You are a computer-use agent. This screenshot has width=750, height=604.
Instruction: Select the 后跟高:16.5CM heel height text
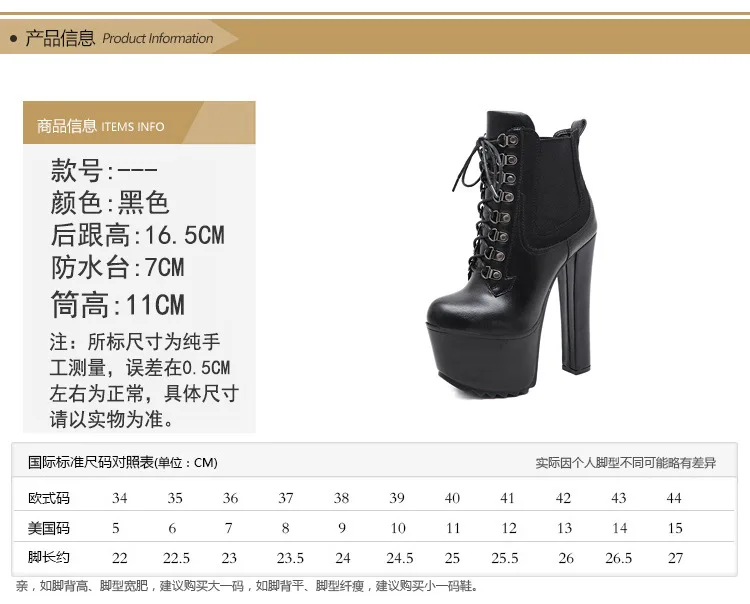pyautogui.click(x=138, y=235)
